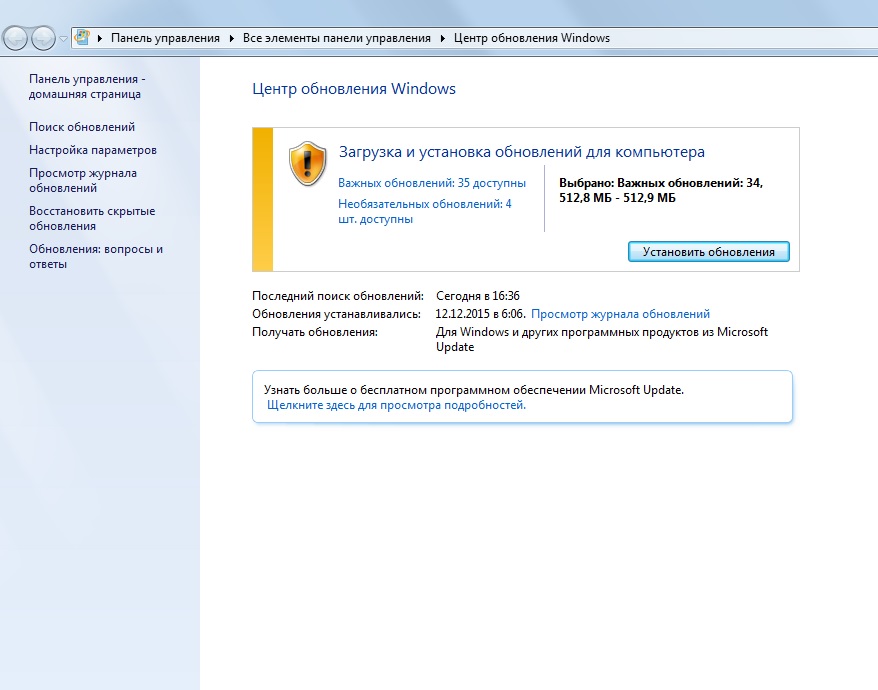The height and width of the screenshot is (690, 878).
Task: Click Щелкните здесь для просмотра подробностей link
Action: click(396, 405)
